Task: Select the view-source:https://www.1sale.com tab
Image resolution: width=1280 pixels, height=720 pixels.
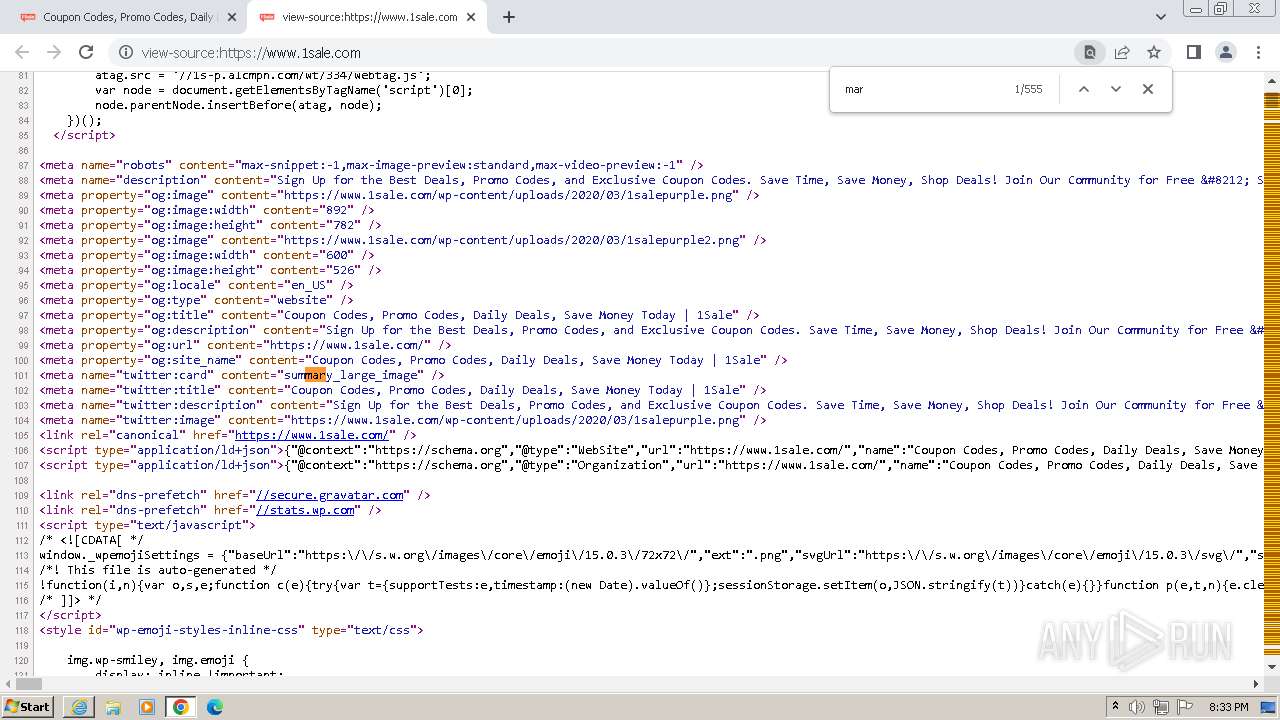Action: [x=367, y=17]
